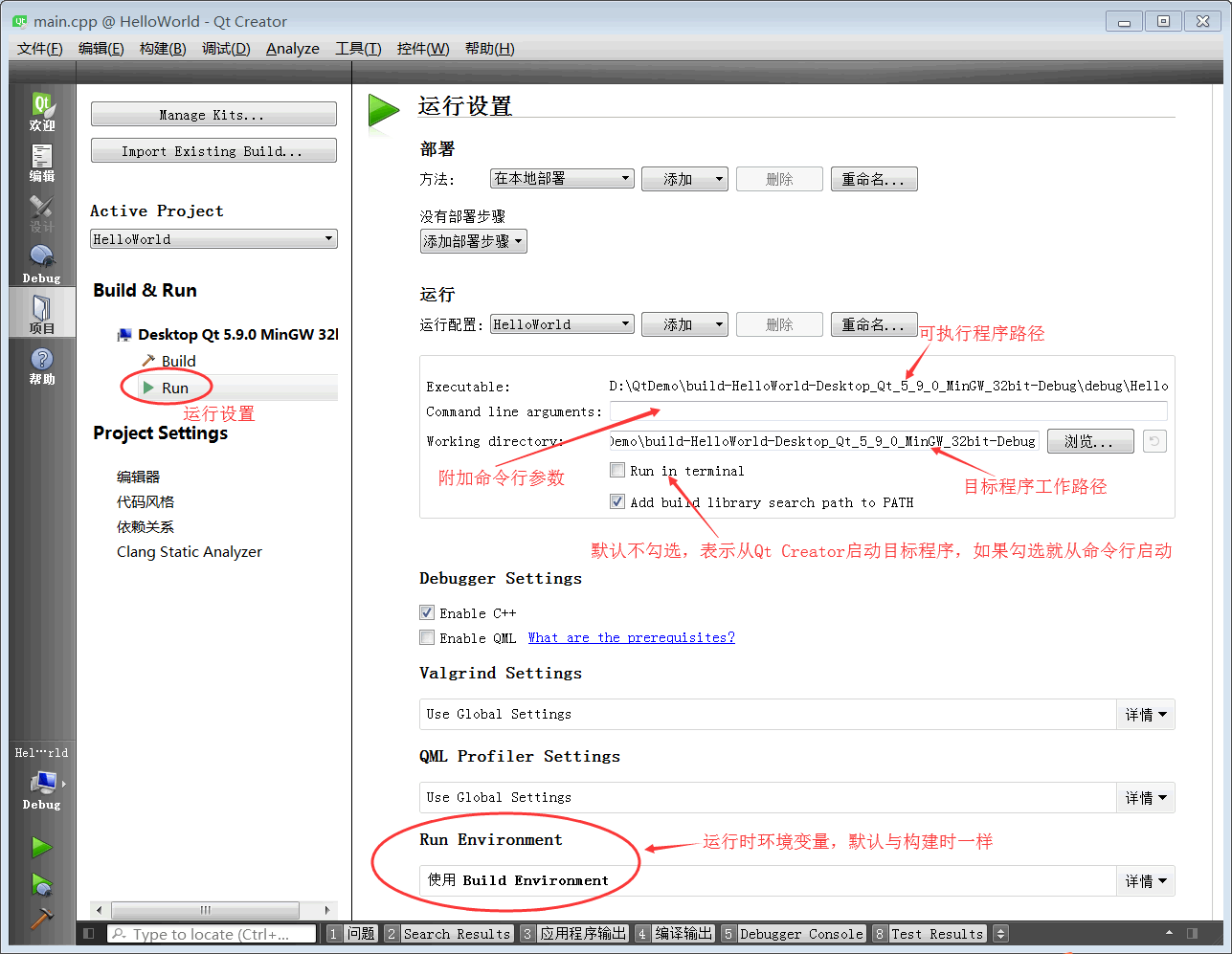
Task: Open the 帮助(H) menu
Action: click(x=489, y=49)
